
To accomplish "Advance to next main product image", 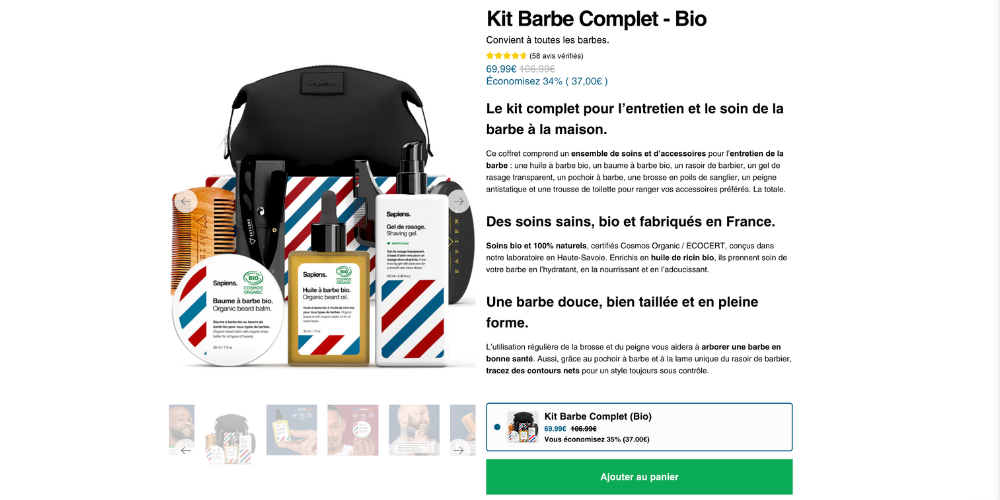I will [459, 202].
